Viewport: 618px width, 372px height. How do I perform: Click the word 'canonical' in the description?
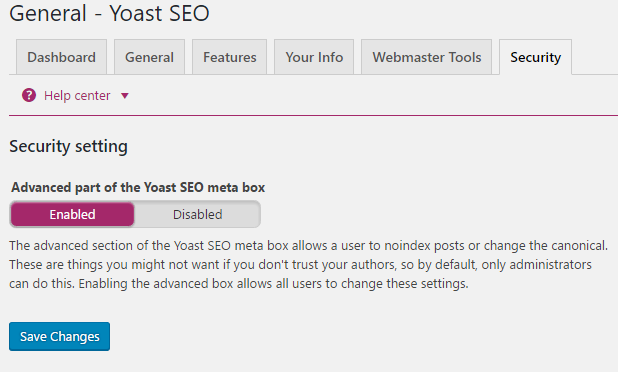[579, 246]
